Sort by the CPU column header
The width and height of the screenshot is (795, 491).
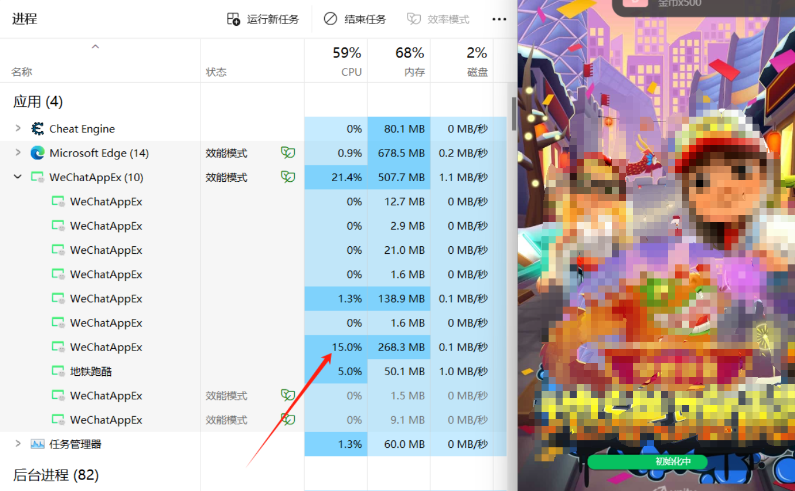(x=336, y=61)
